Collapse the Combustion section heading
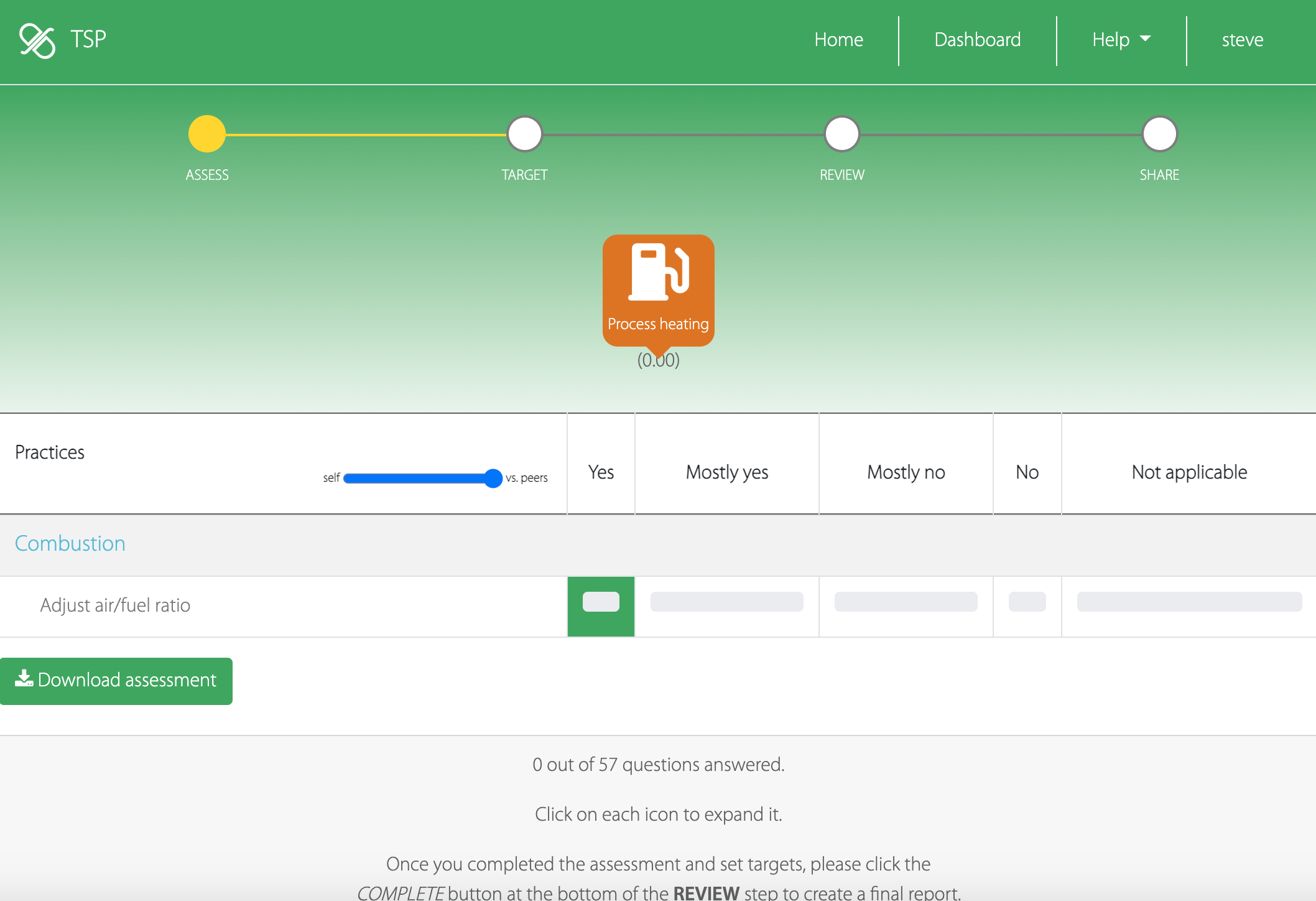The width and height of the screenshot is (1316, 901). click(70, 543)
